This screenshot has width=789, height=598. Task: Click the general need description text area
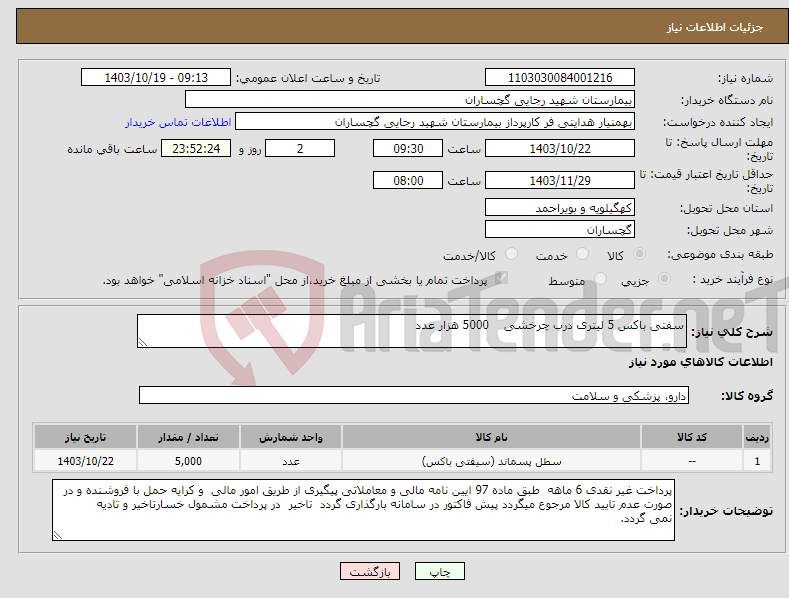pos(412,331)
